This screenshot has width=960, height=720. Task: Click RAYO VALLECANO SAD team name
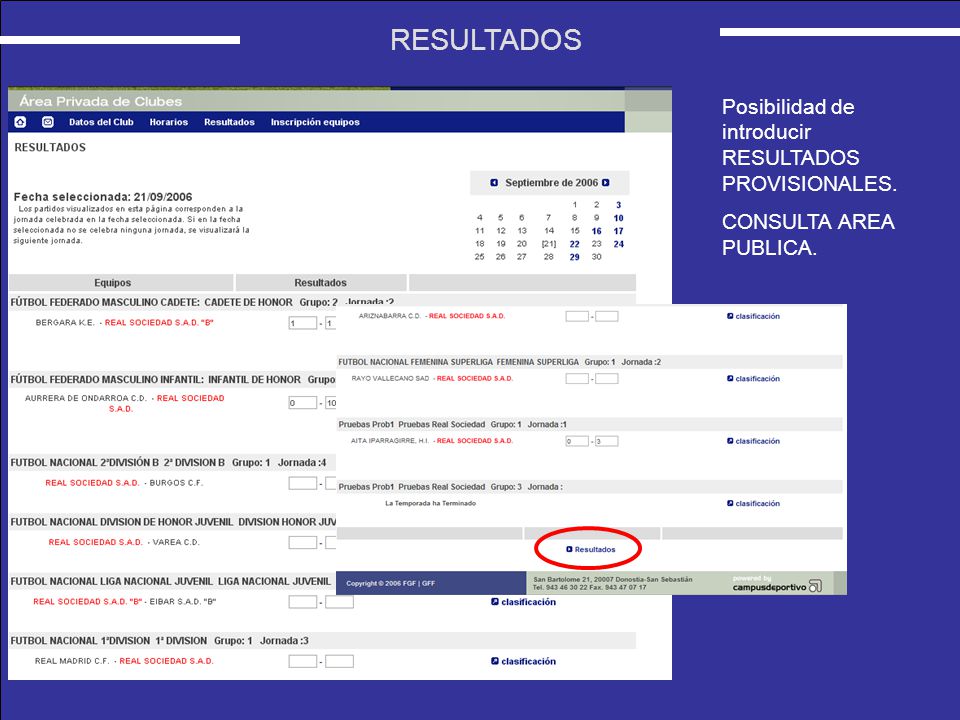[391, 379]
